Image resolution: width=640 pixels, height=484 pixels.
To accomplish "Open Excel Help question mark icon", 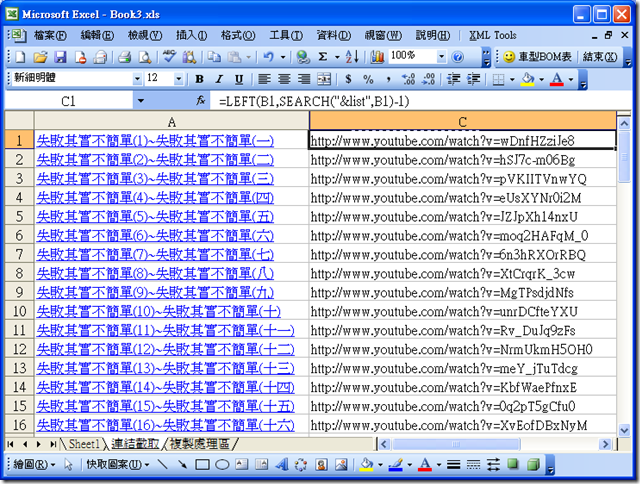I will click(458, 57).
